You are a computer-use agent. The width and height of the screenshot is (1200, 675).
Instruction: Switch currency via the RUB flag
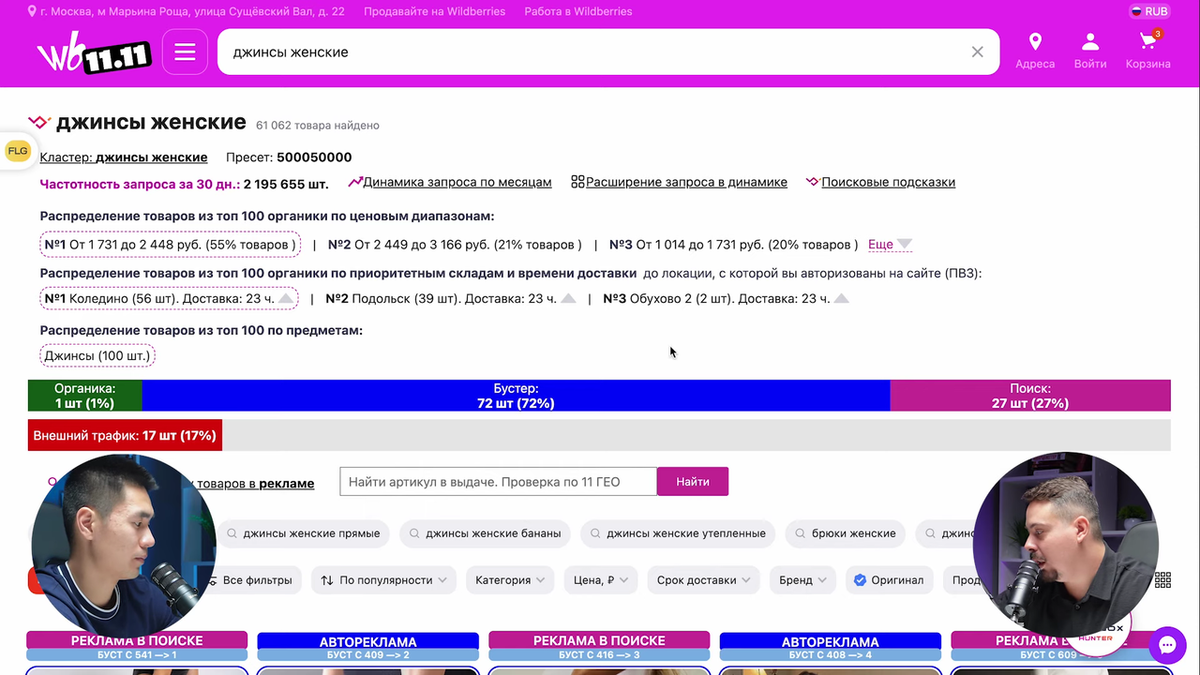1150,11
